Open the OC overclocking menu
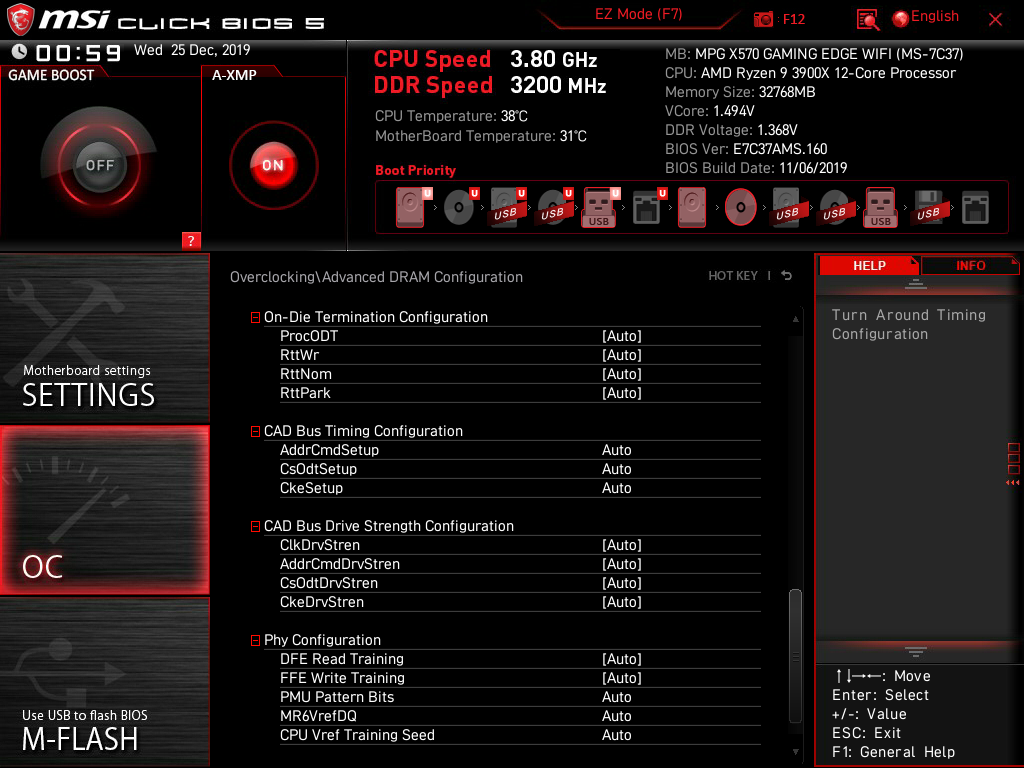 [104, 510]
